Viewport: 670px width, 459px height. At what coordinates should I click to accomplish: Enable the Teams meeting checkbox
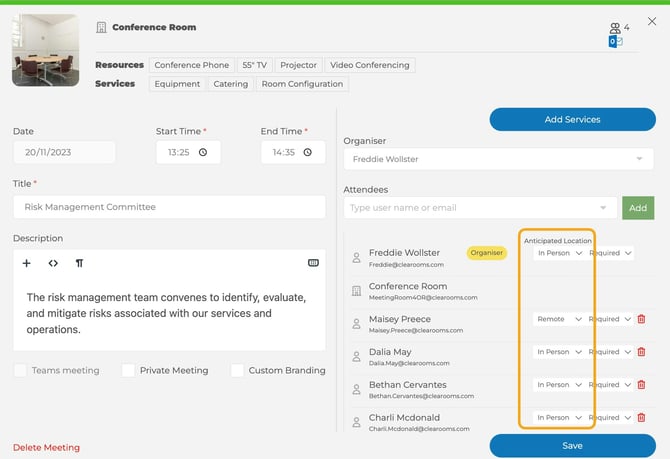[21, 370]
